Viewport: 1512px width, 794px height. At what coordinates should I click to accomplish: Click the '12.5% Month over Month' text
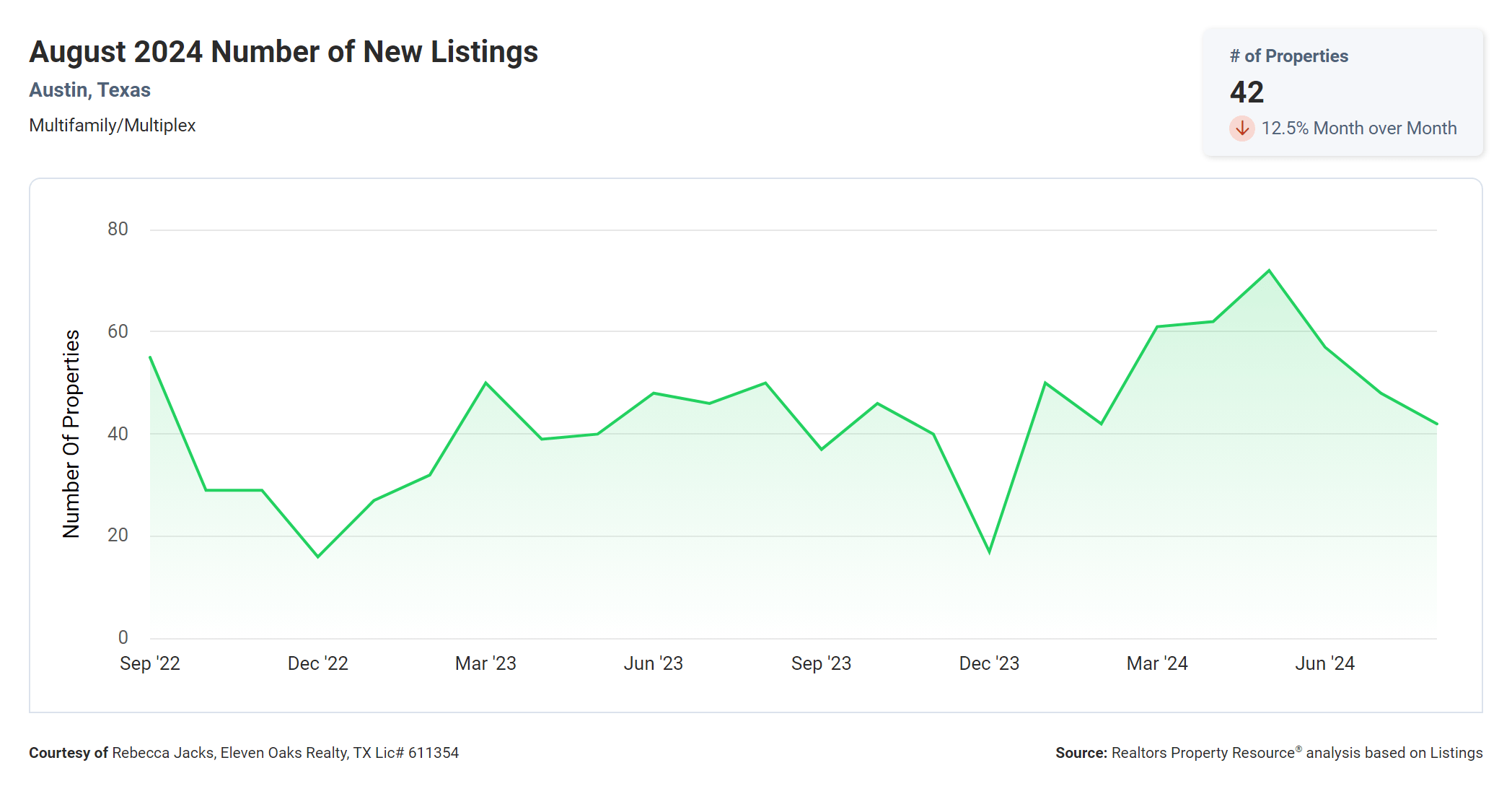tap(1358, 128)
